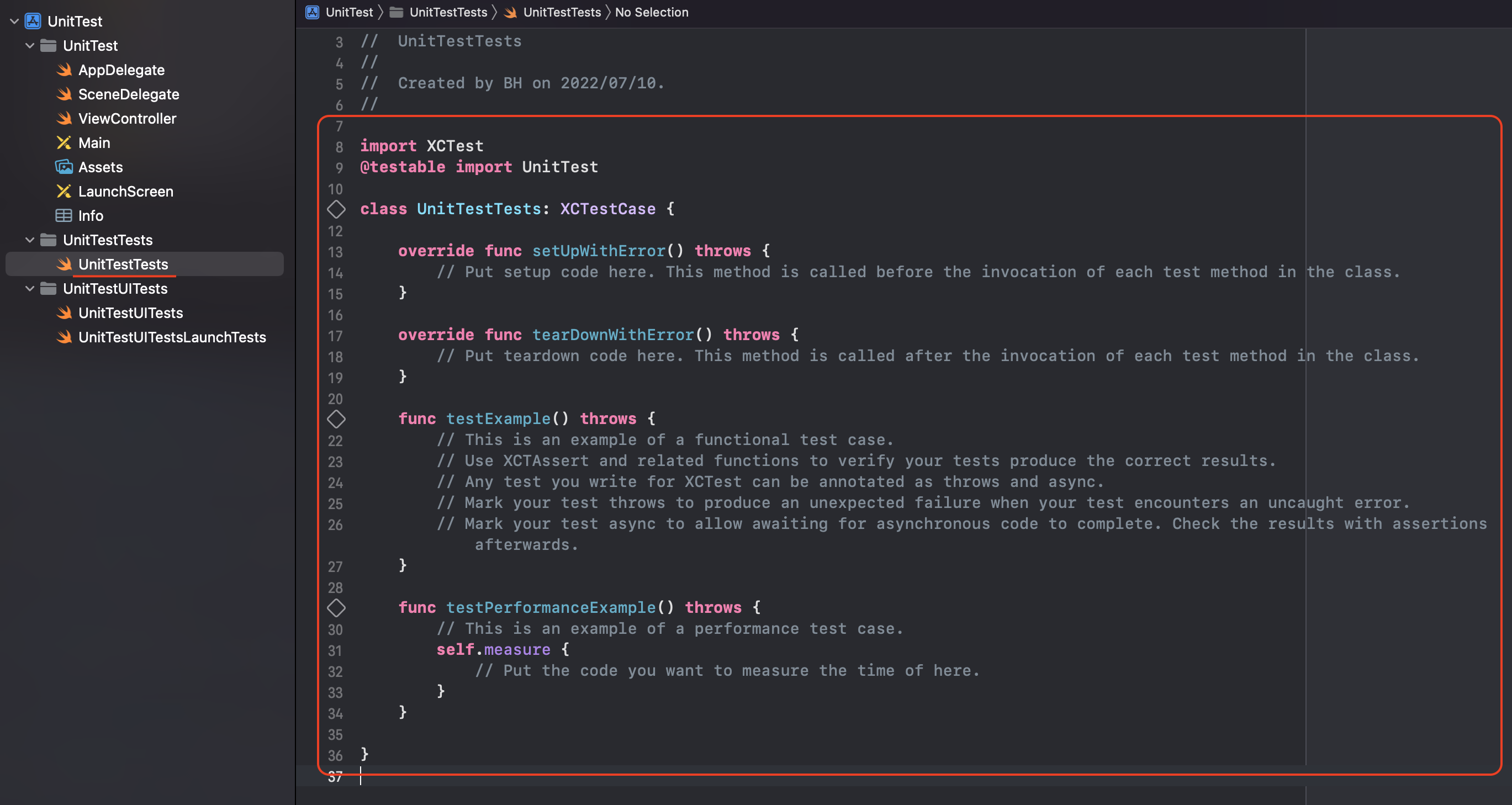This screenshot has width=1512, height=805.
Task: Select the ViewController file
Action: pos(127,119)
